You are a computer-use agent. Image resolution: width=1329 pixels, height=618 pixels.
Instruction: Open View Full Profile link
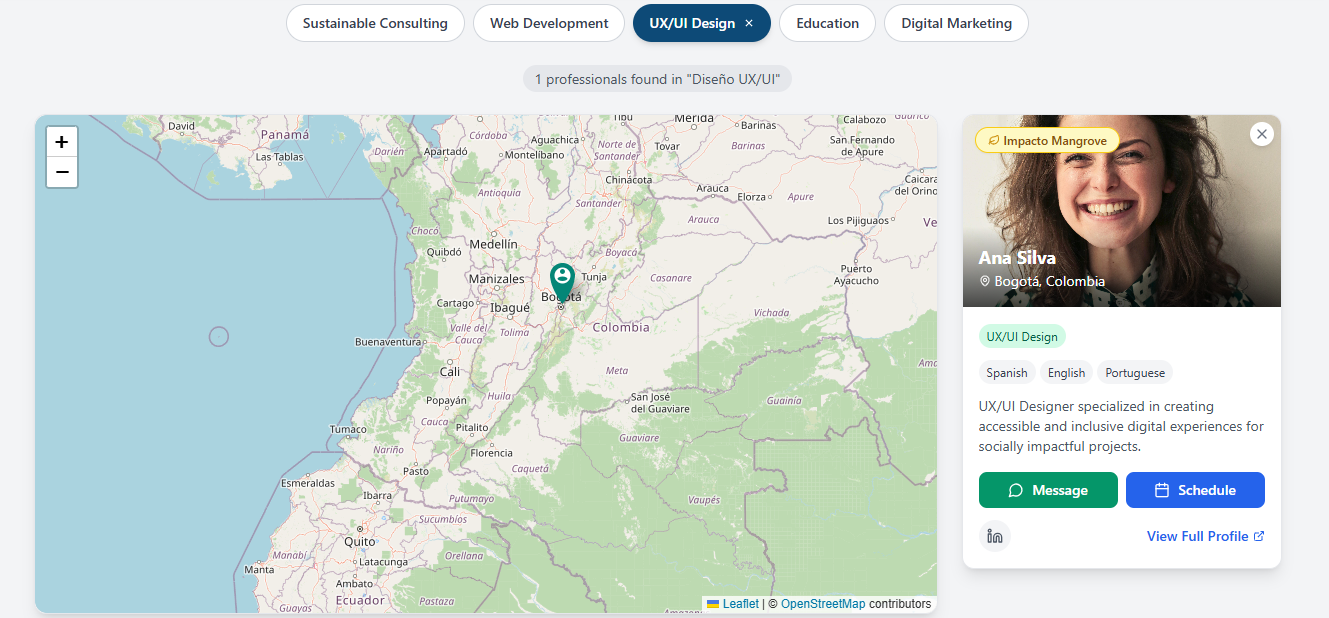(1206, 536)
